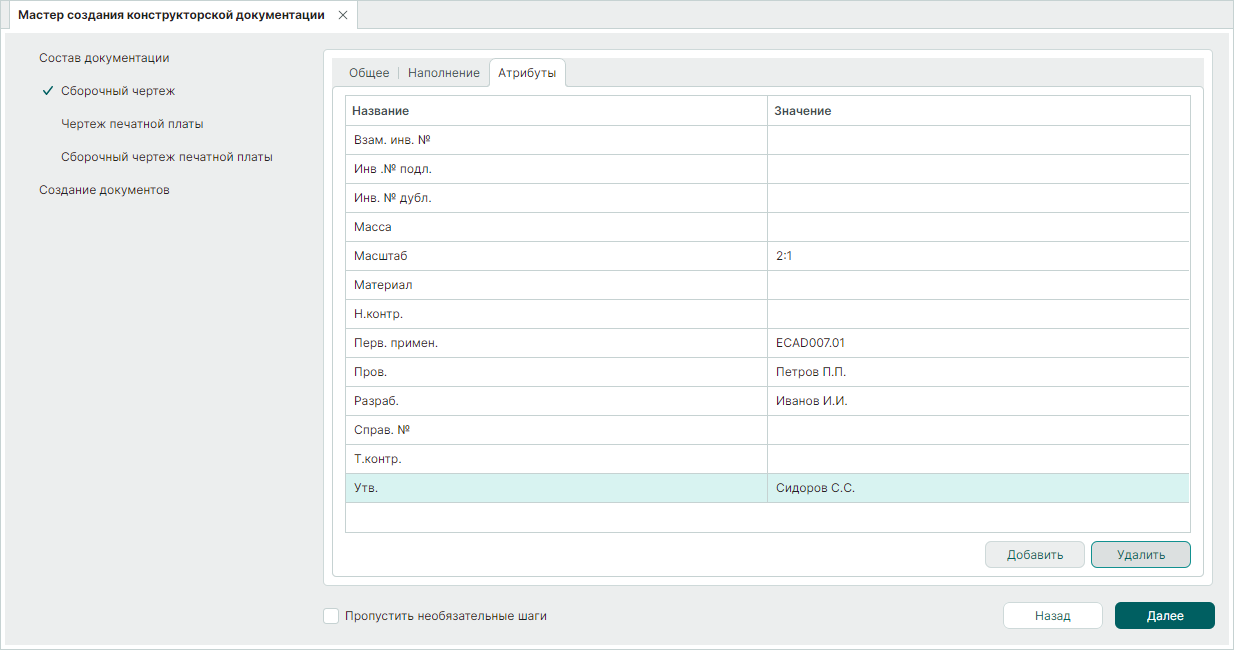Open Сборочный чертеж печатной платы step
The width and height of the screenshot is (1234, 650).
[x=166, y=157]
